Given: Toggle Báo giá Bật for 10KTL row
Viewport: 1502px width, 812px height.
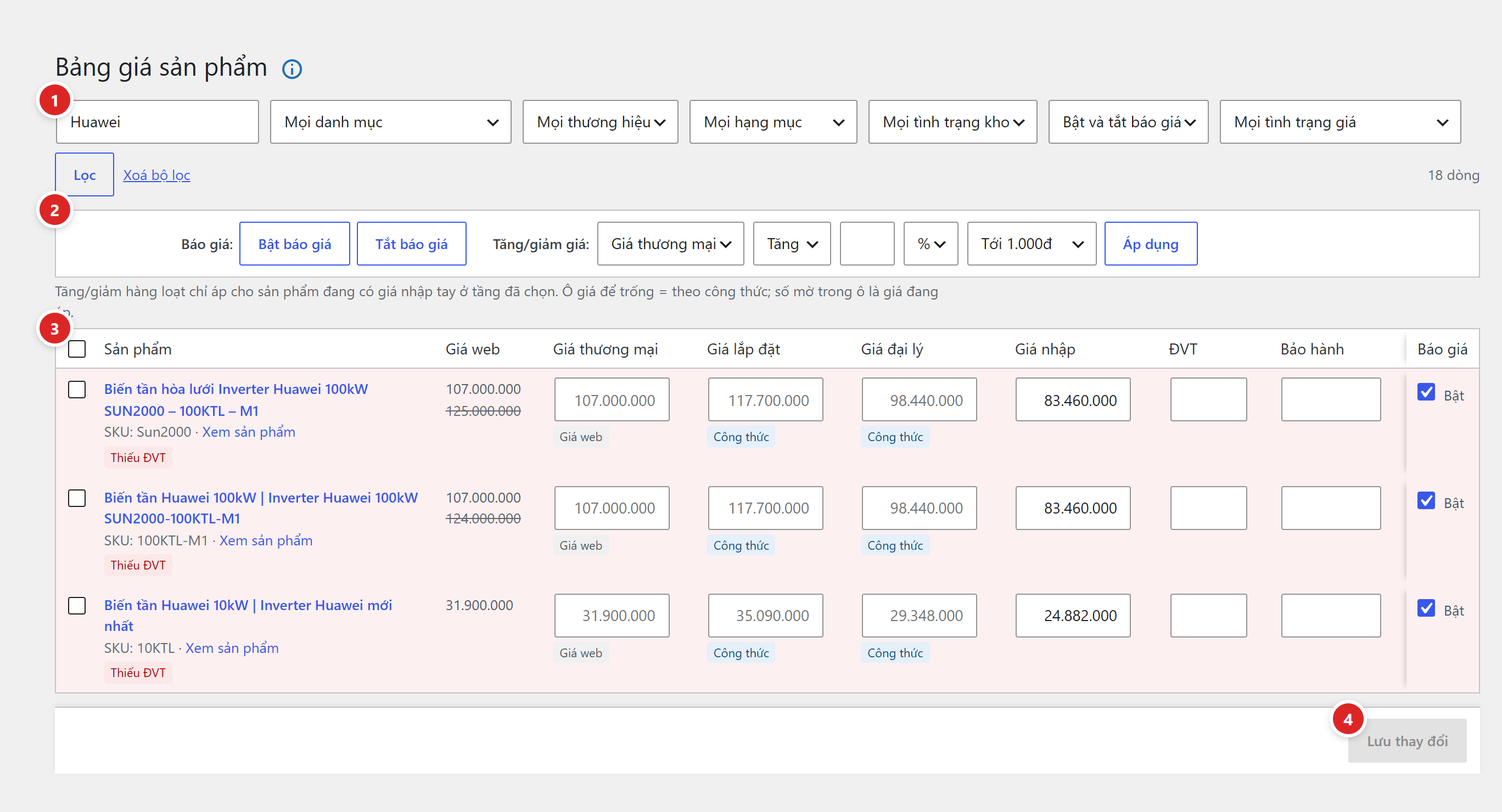Looking at the screenshot, I should pyautogui.click(x=1426, y=608).
